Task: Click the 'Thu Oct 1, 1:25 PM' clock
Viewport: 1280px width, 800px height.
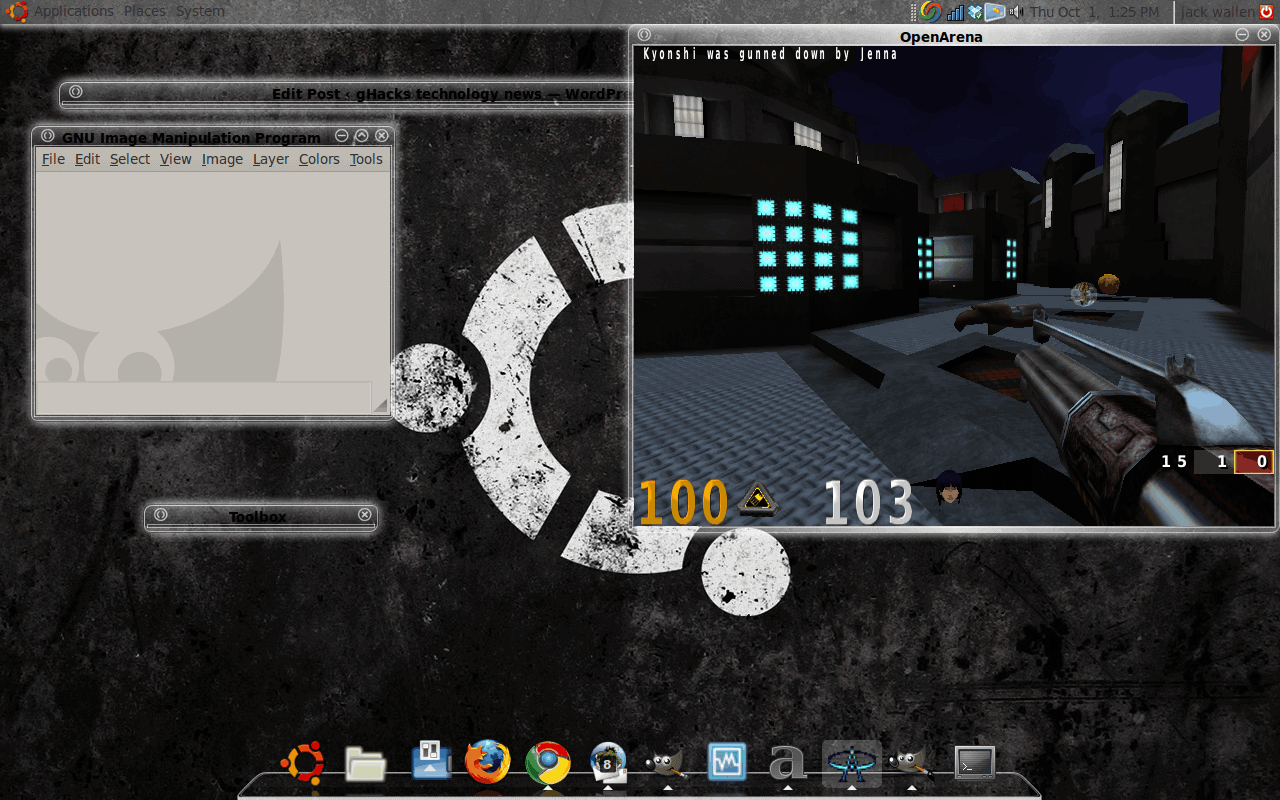Action: click(1095, 12)
